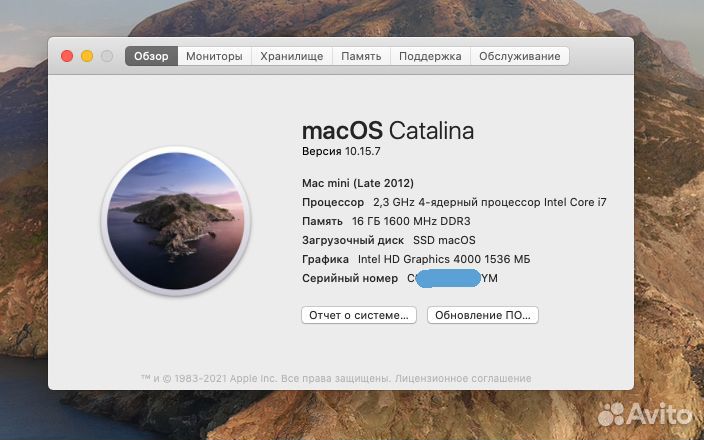Click the SSD macOS startup disk value
Viewport: 704px width, 440px height.
[x=444, y=240]
